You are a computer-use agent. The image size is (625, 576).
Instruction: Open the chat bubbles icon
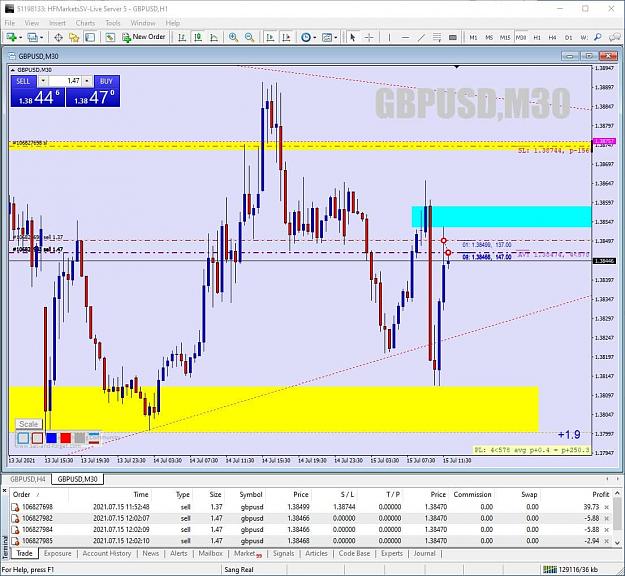(615, 37)
